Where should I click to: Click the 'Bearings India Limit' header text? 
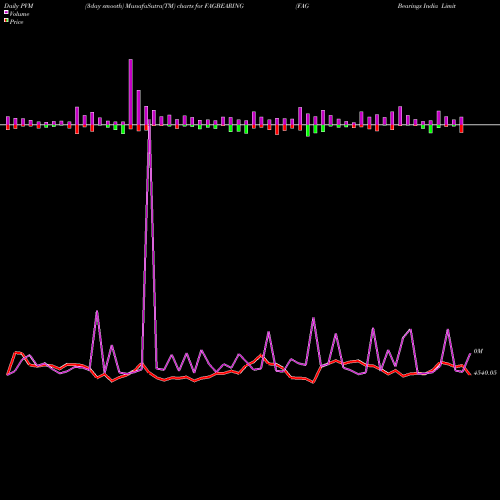(426, 6)
